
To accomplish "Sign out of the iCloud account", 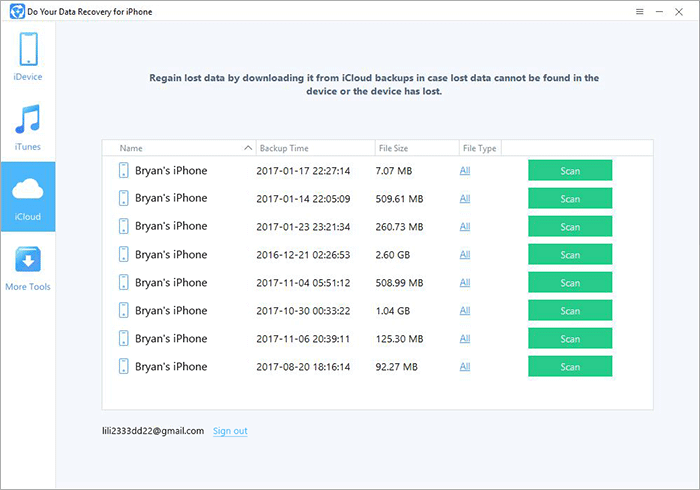I will click(x=230, y=431).
